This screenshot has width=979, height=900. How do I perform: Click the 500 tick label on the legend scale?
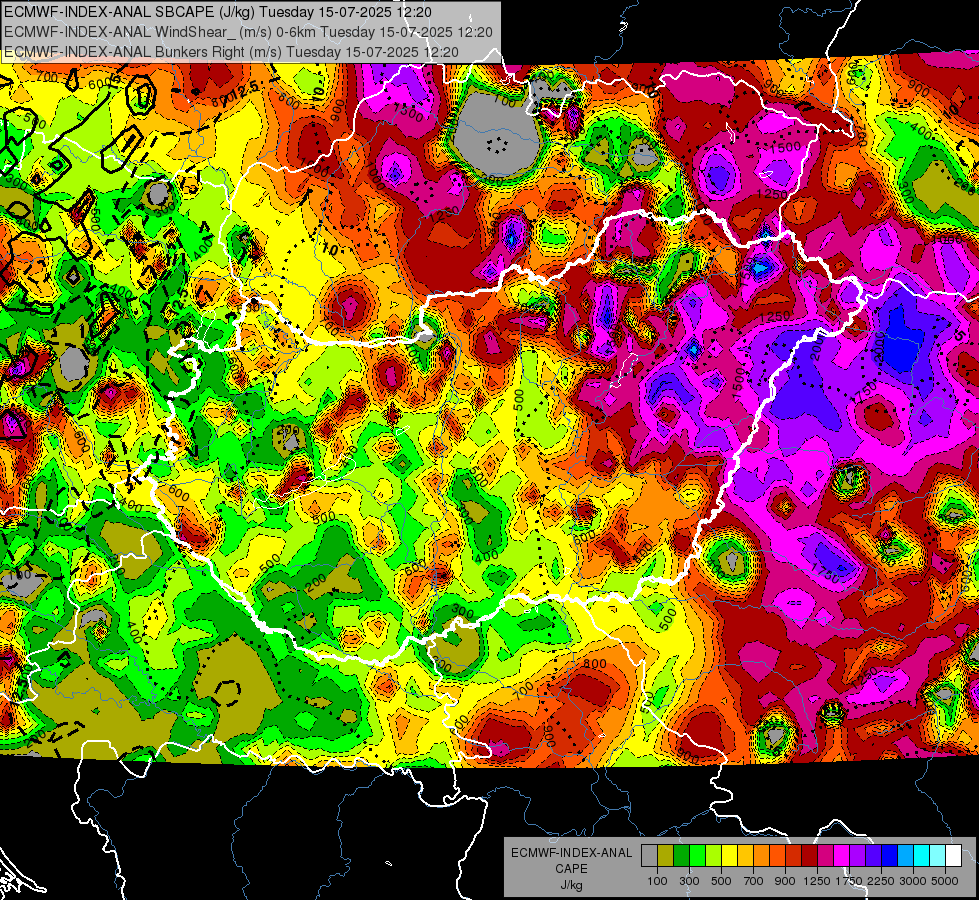(721, 881)
